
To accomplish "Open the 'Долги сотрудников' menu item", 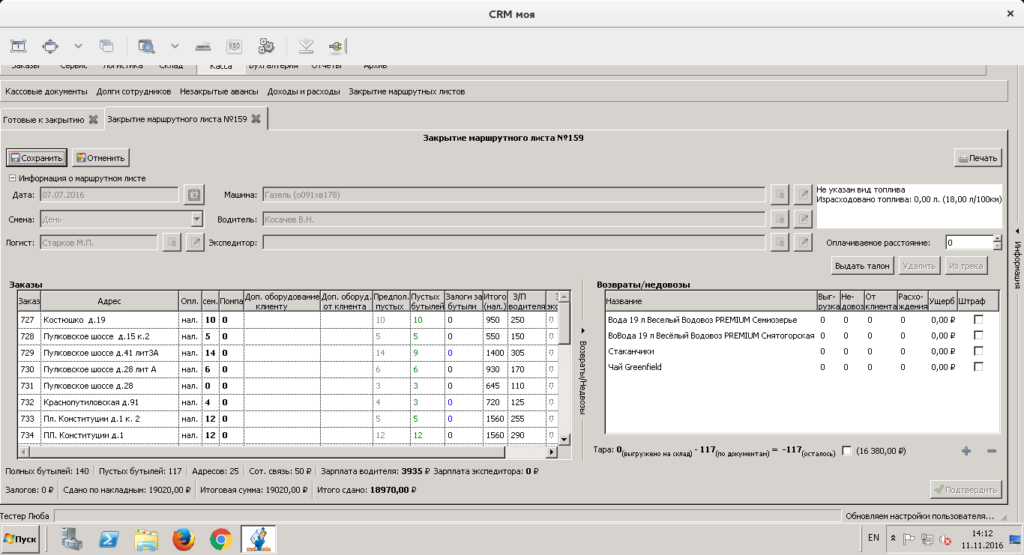I will point(134,91).
